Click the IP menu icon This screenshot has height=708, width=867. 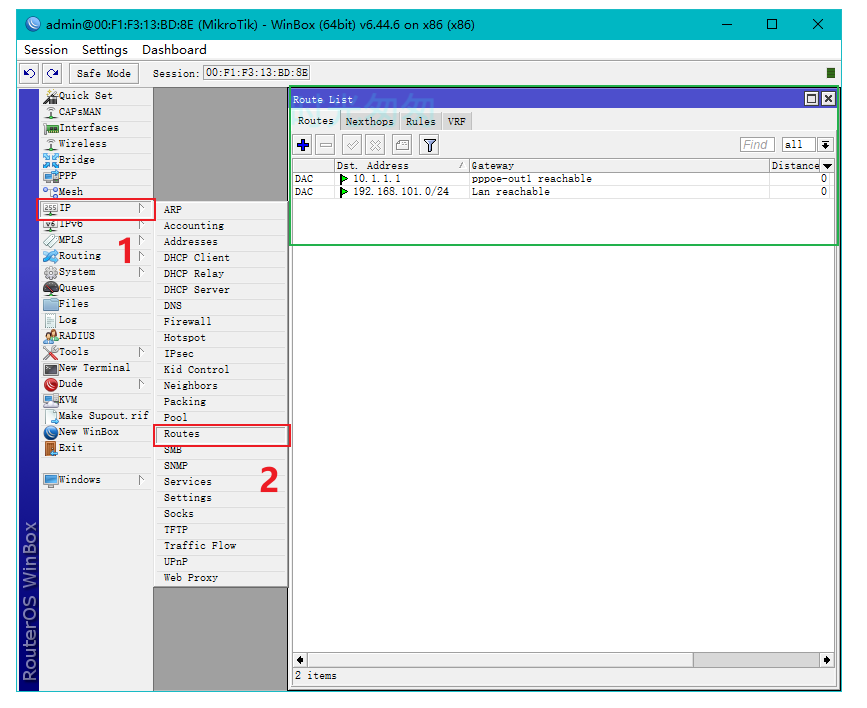pyautogui.click(x=50, y=209)
